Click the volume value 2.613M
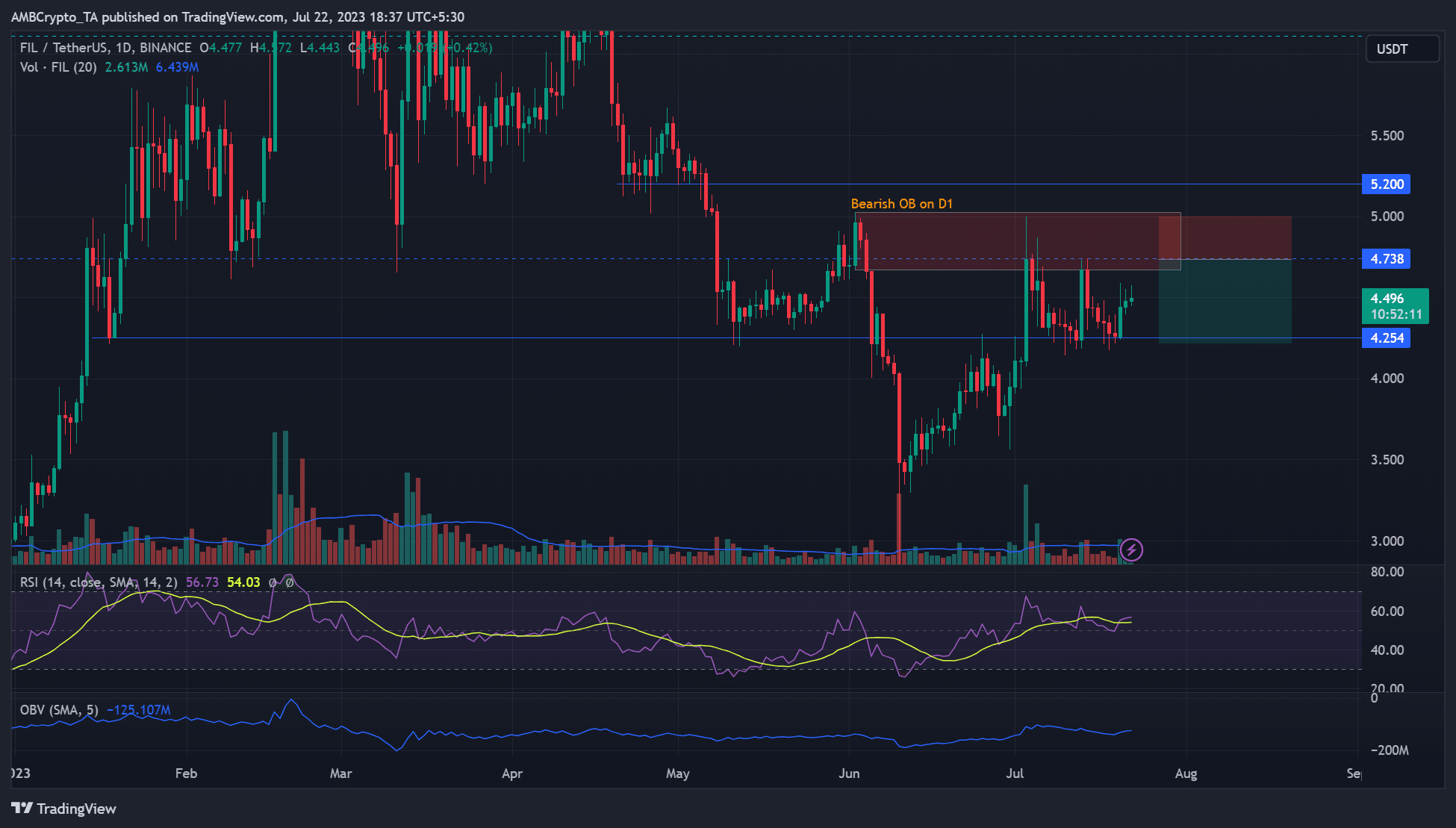This screenshot has width=1456, height=828. pos(126,67)
